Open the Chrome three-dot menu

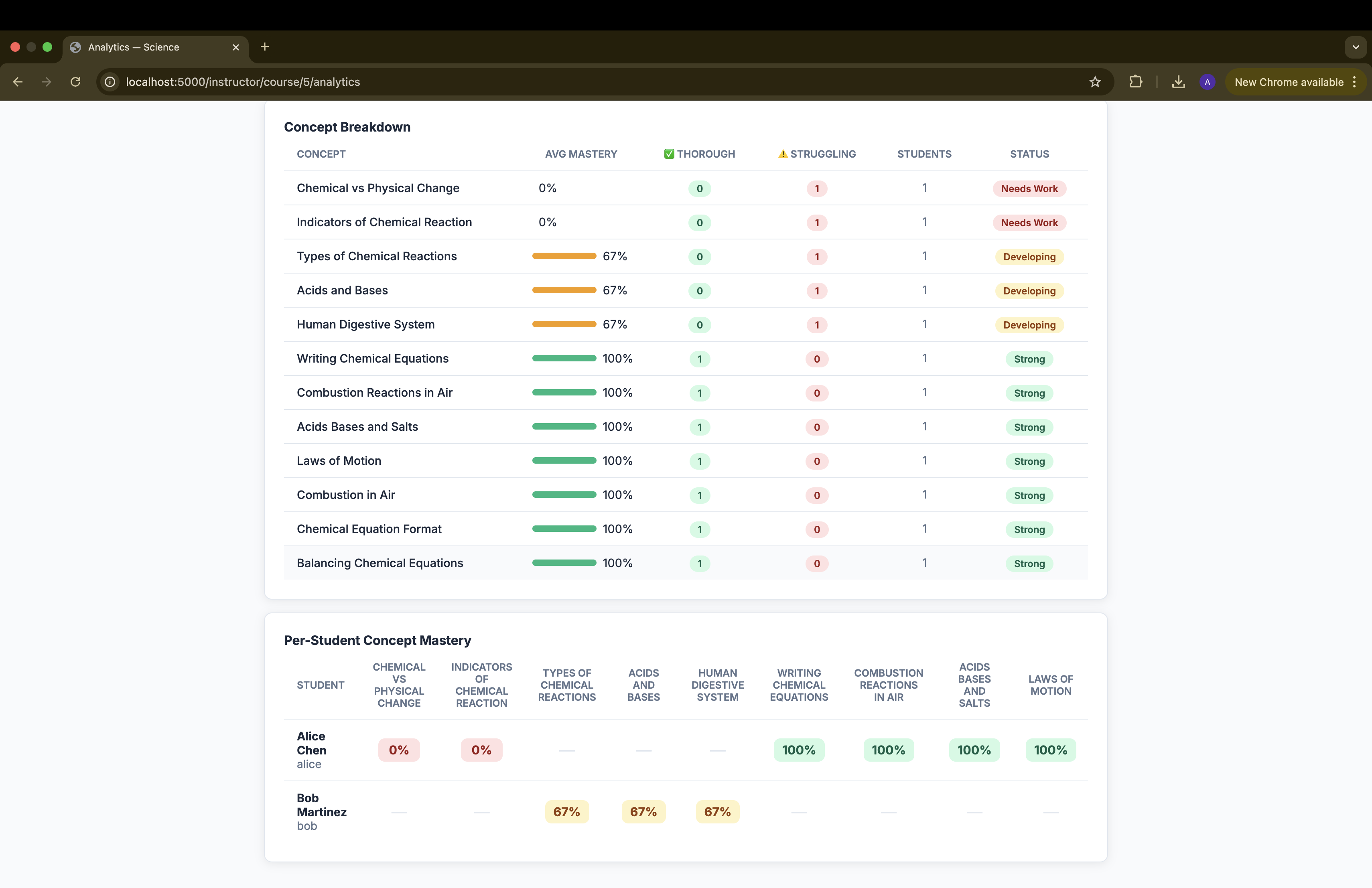[1355, 82]
